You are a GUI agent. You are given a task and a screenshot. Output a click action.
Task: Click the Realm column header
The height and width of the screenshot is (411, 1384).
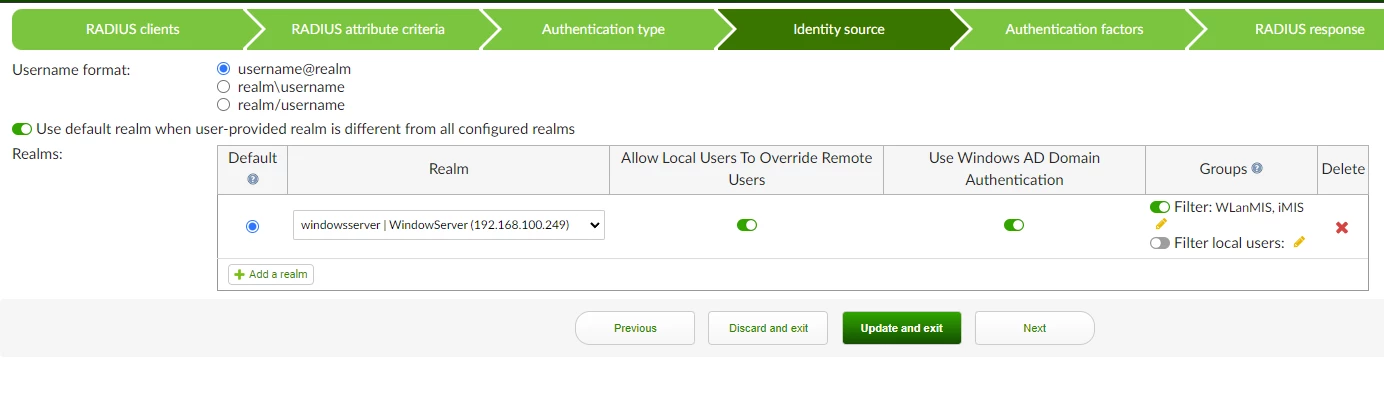click(449, 169)
